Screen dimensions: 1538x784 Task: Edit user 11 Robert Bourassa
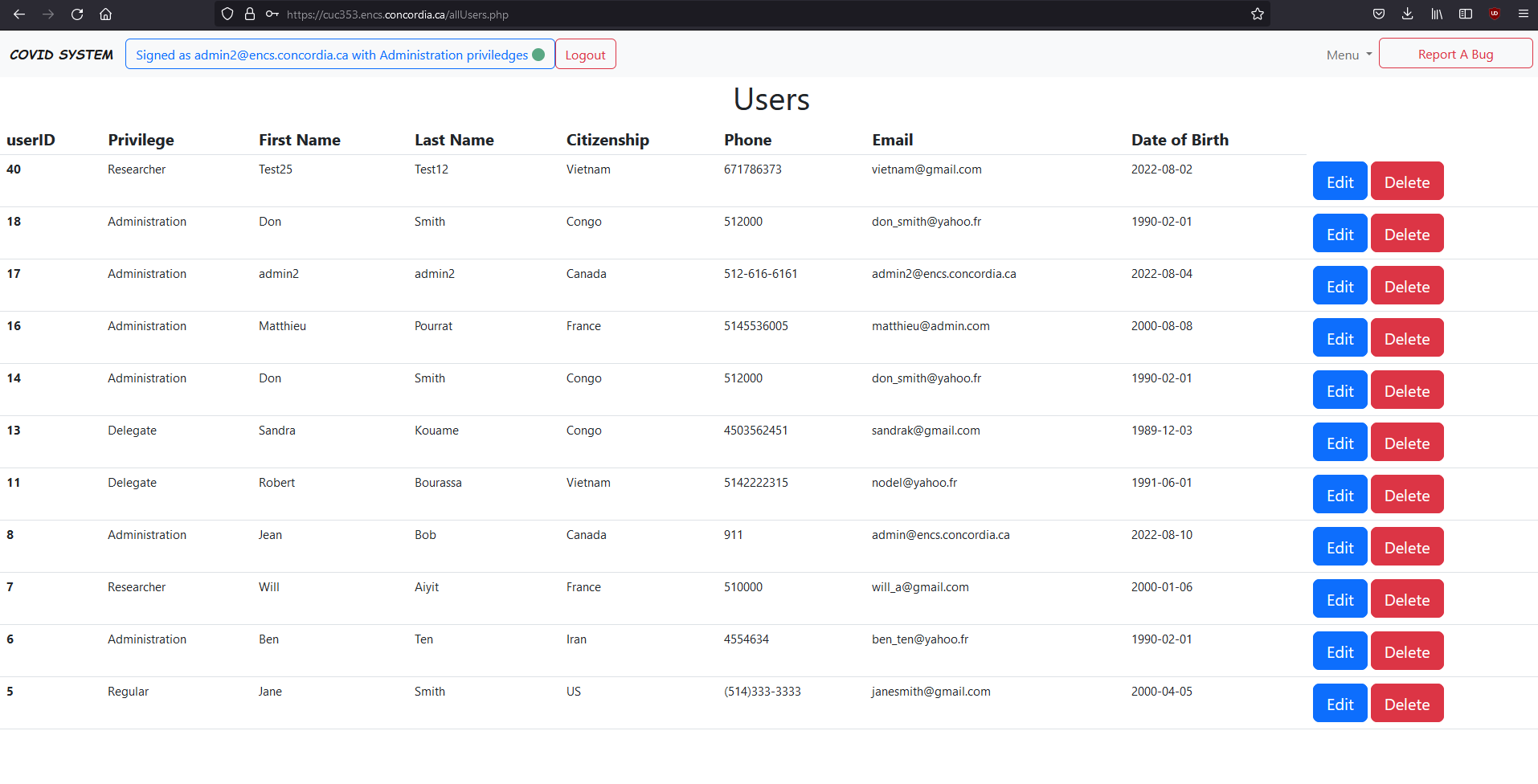1340,495
